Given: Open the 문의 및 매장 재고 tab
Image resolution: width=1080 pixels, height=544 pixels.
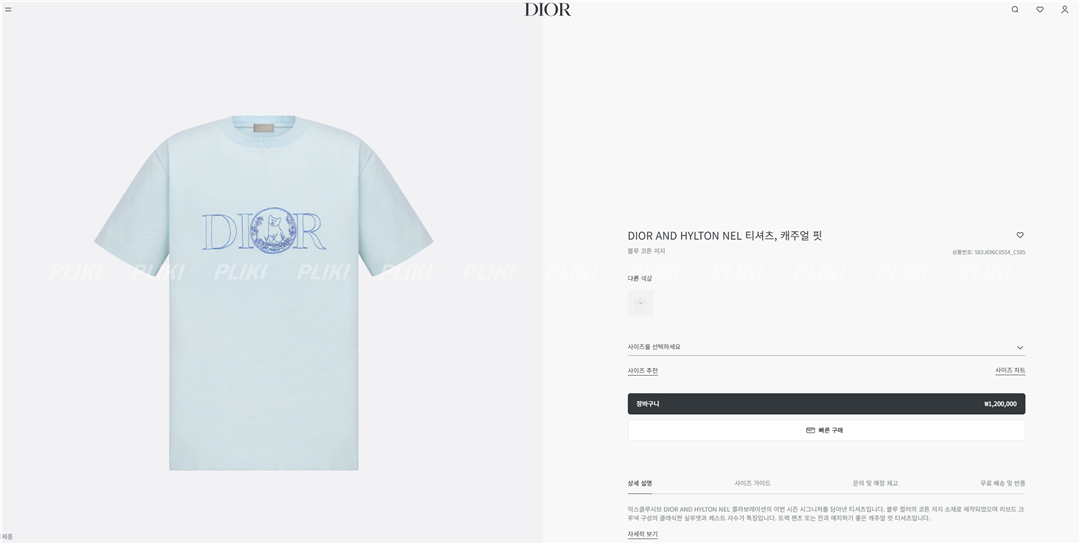Looking at the screenshot, I should (x=875, y=483).
